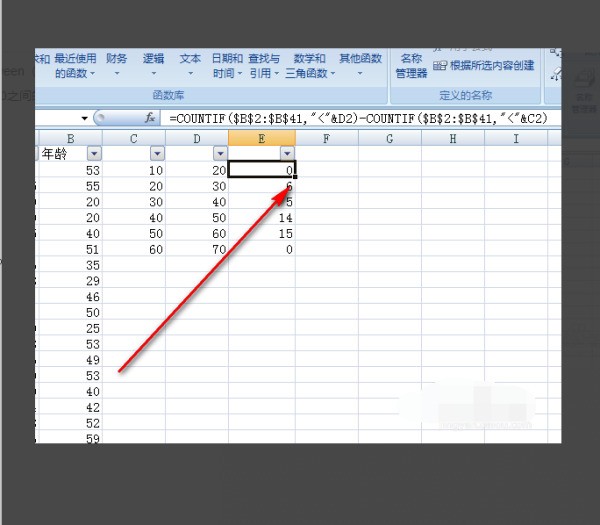
Task: Select the 年龄 header cell
Action: (x=70, y=153)
